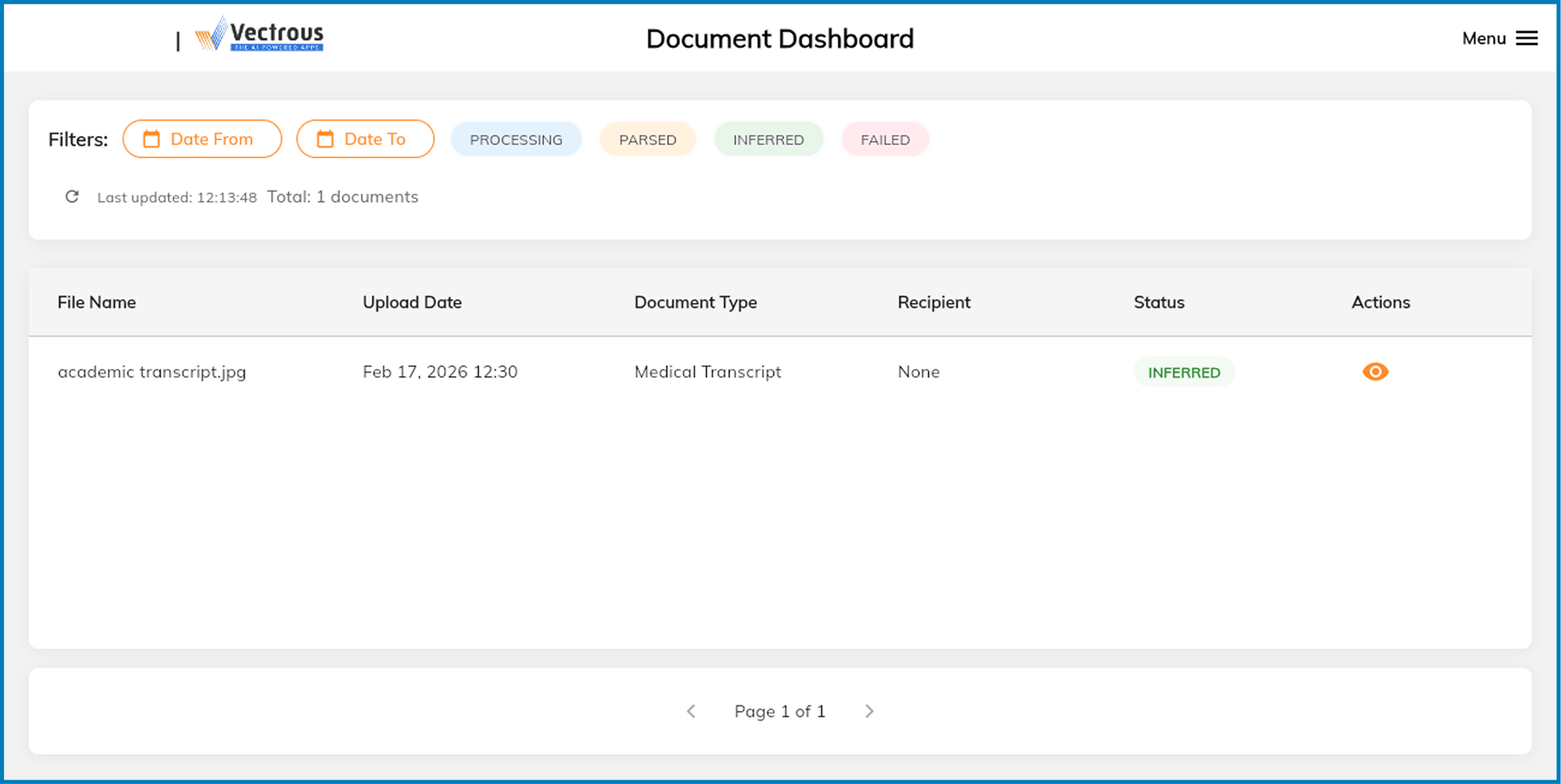The height and width of the screenshot is (784, 1561).
Task: Sort by File Name column header
Action: [97, 302]
